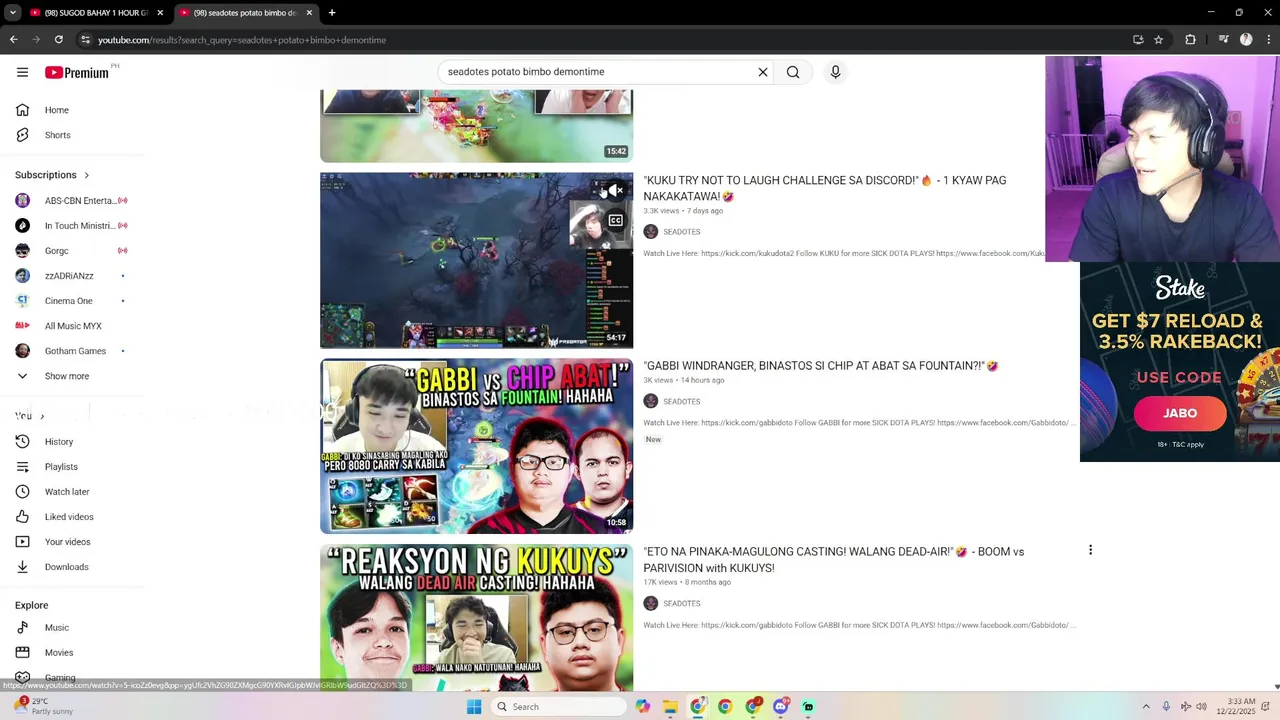Open GABBI WINDRANGER video title

(821, 366)
